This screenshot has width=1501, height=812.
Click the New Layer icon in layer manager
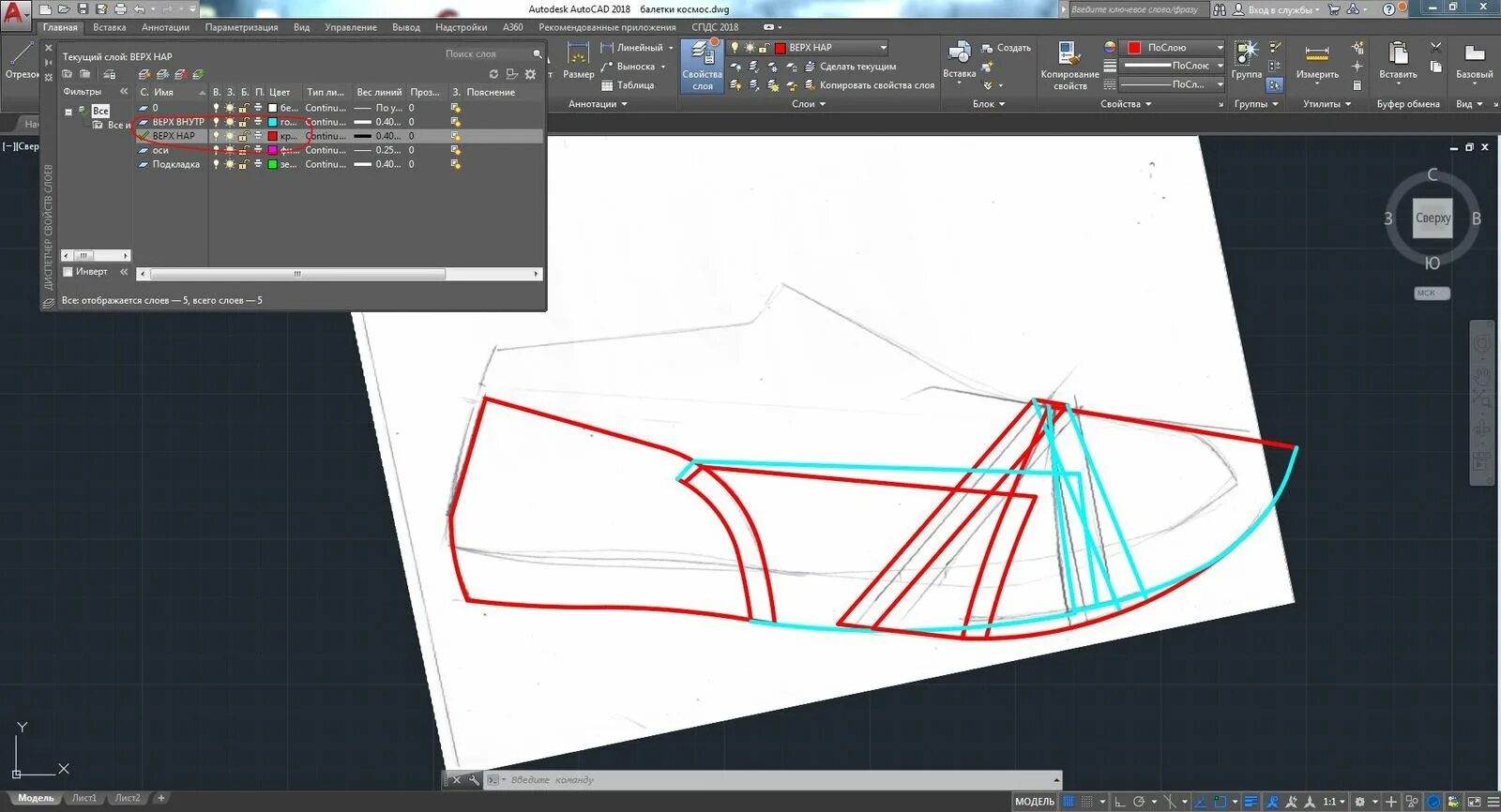pos(144,74)
